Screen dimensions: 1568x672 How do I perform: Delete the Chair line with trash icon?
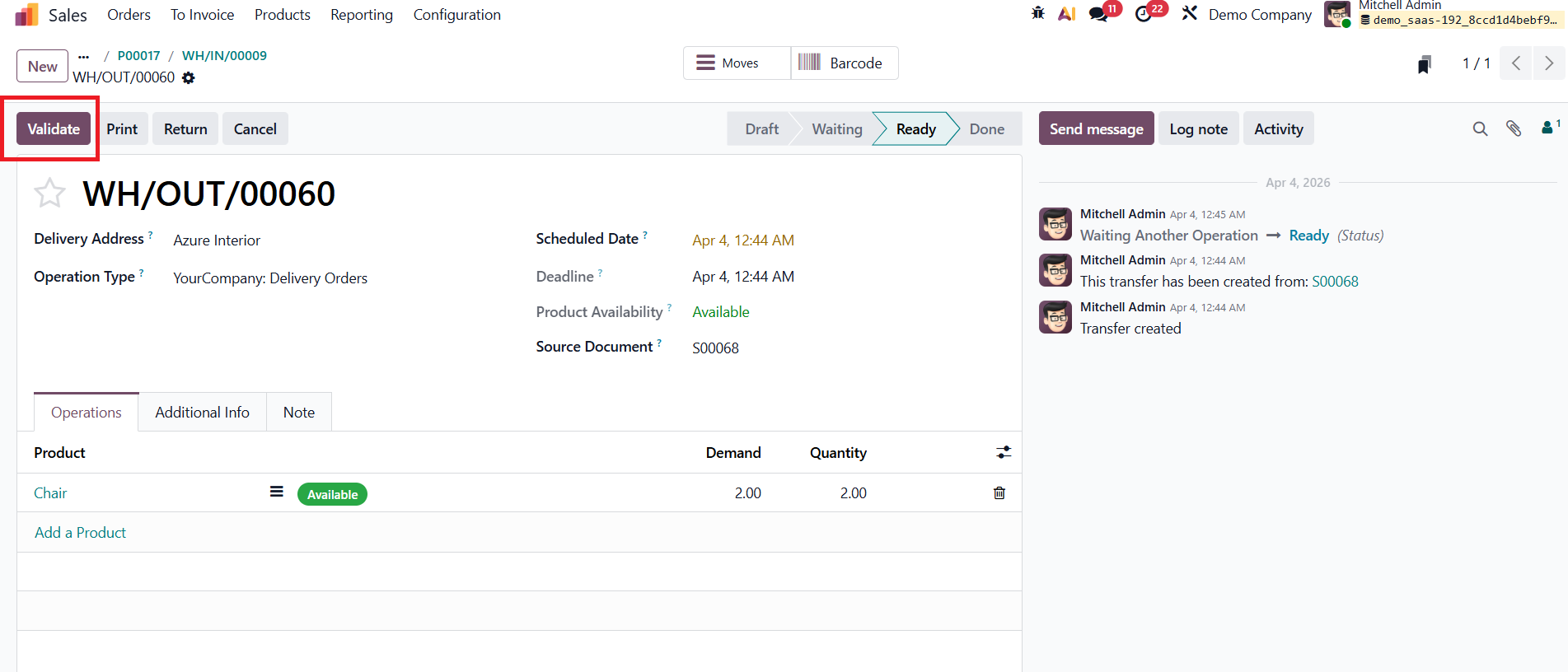999,493
